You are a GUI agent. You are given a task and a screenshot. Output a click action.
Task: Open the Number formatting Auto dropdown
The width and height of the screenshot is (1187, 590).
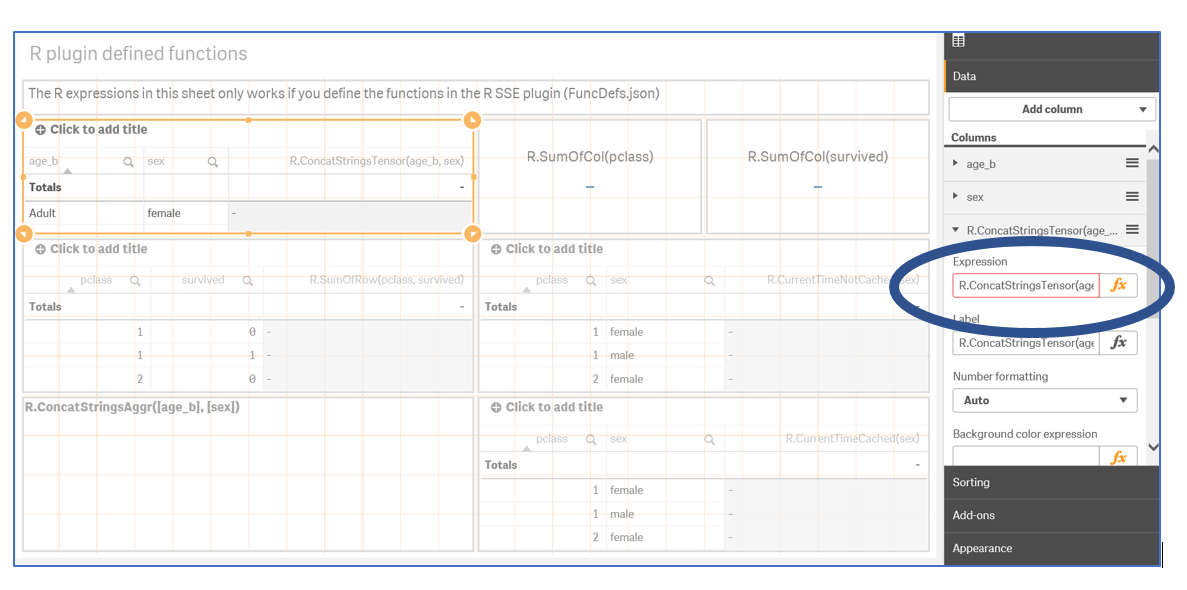(x=1044, y=400)
